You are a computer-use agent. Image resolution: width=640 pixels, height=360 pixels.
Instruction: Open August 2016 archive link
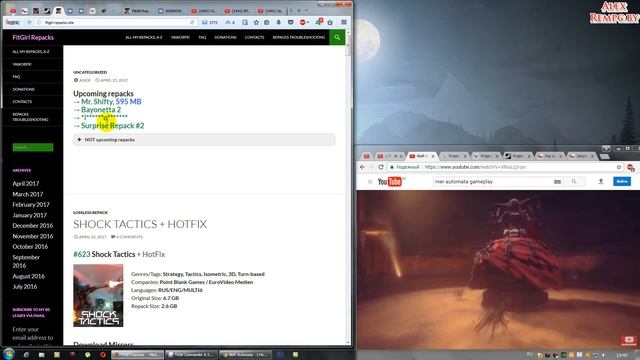tap(28, 276)
